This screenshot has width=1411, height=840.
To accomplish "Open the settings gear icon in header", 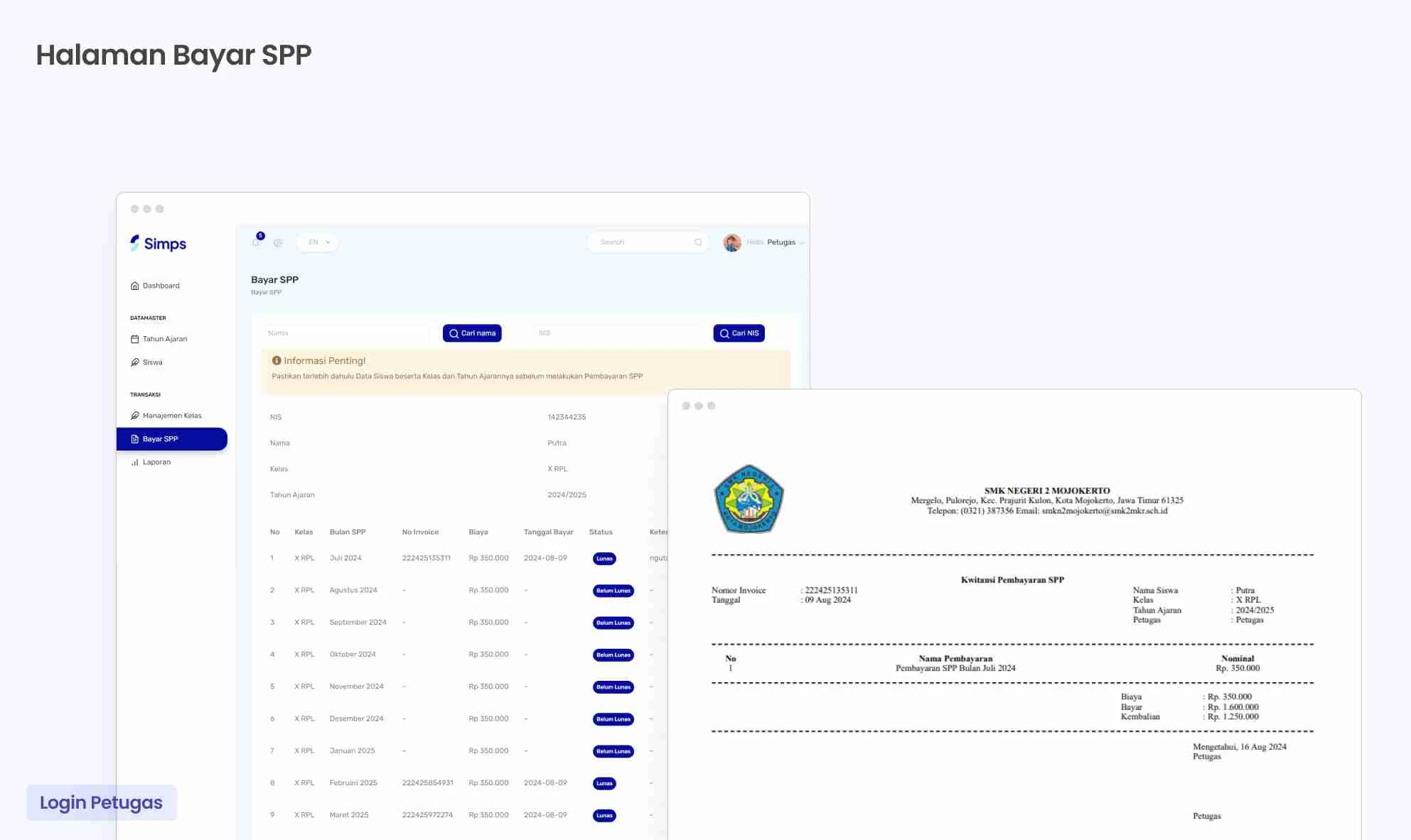I will tap(278, 242).
